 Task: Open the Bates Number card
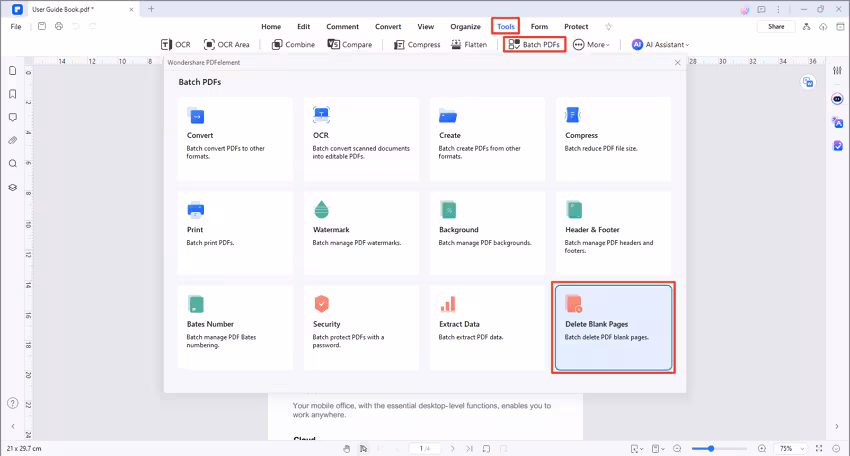pyautogui.click(x=235, y=327)
